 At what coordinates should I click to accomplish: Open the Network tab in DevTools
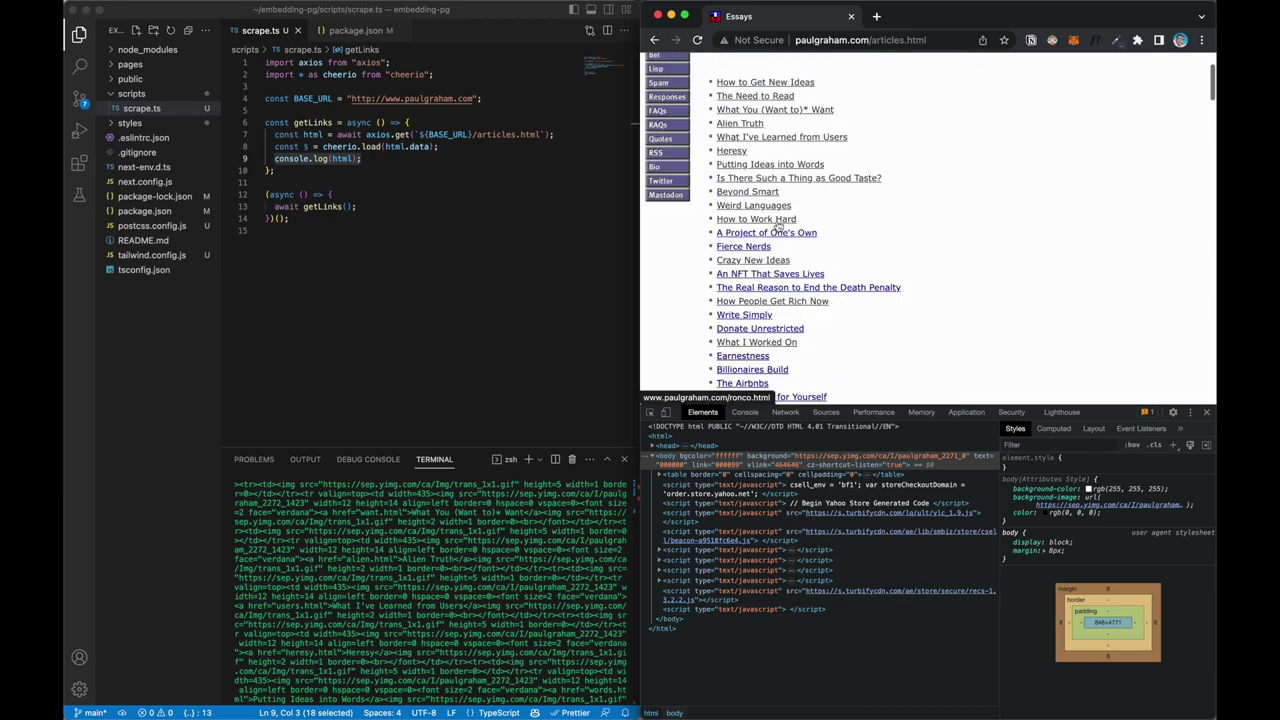coord(785,412)
